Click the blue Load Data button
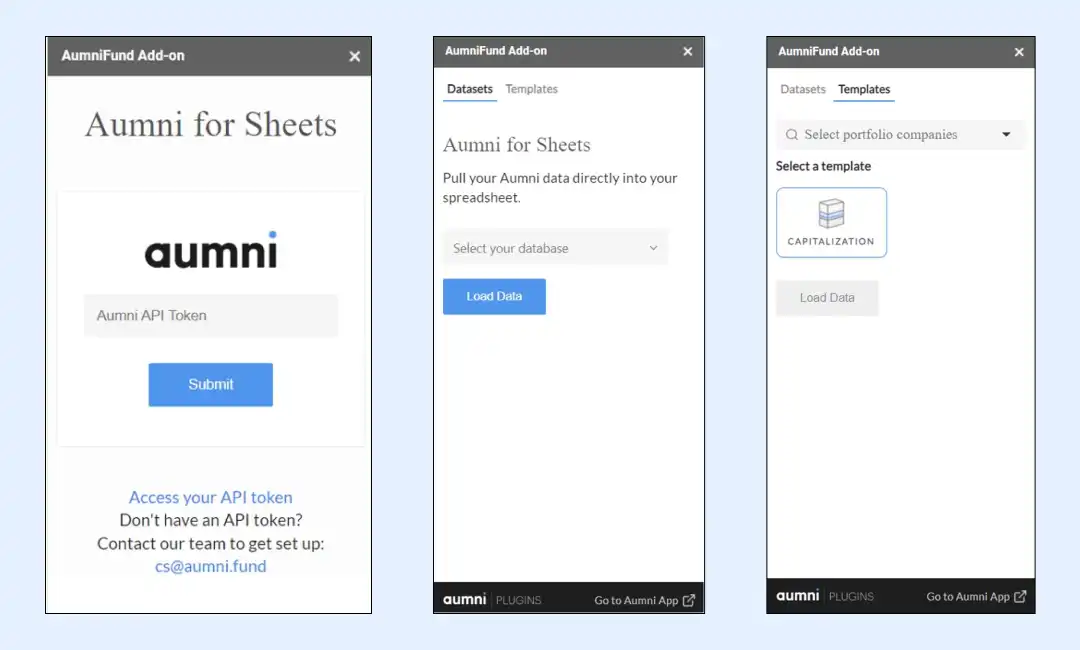The height and width of the screenshot is (650, 1080). (495, 296)
